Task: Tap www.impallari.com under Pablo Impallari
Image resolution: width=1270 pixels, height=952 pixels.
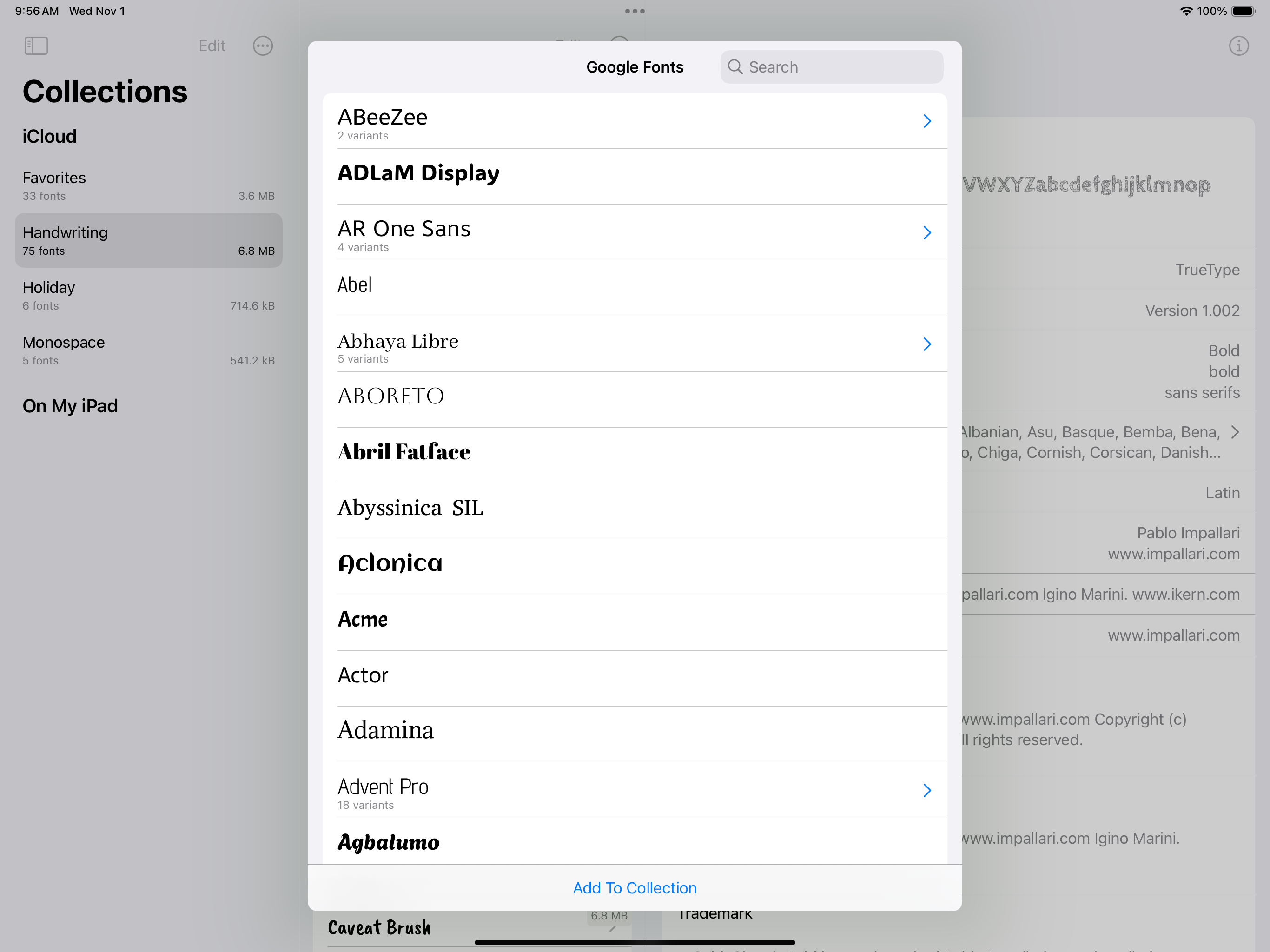Action: [1174, 554]
